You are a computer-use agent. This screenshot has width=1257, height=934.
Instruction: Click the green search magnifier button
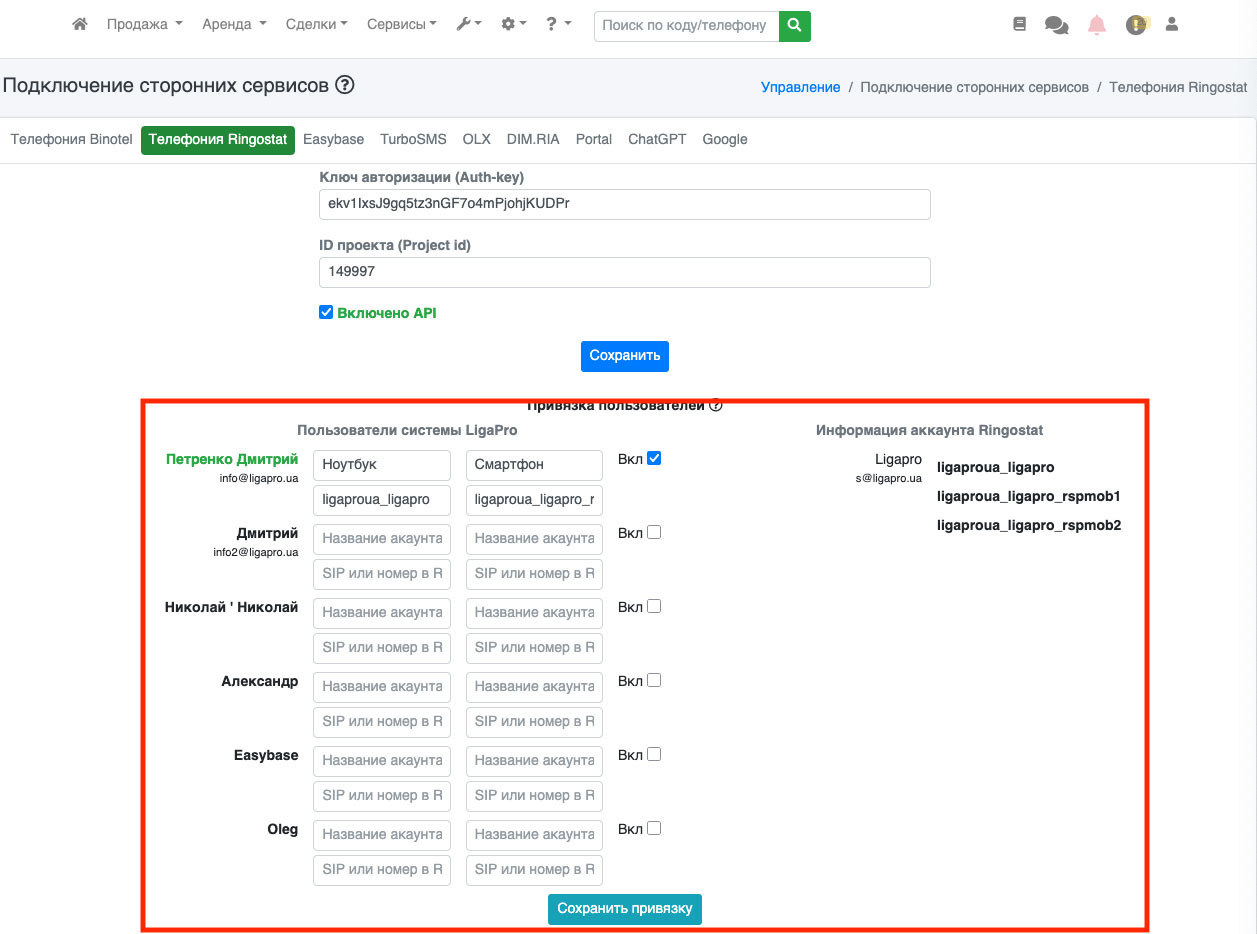795,26
